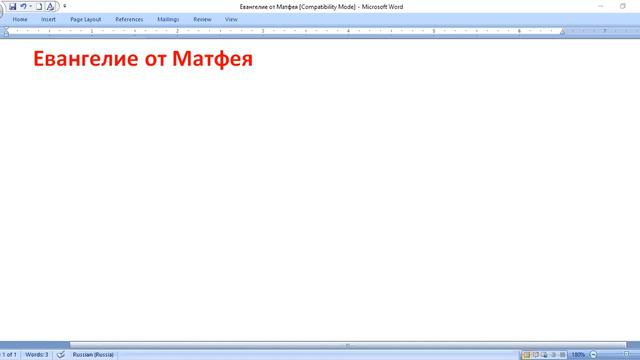
Task: Click the 180% zoom level button
Action: point(578,355)
